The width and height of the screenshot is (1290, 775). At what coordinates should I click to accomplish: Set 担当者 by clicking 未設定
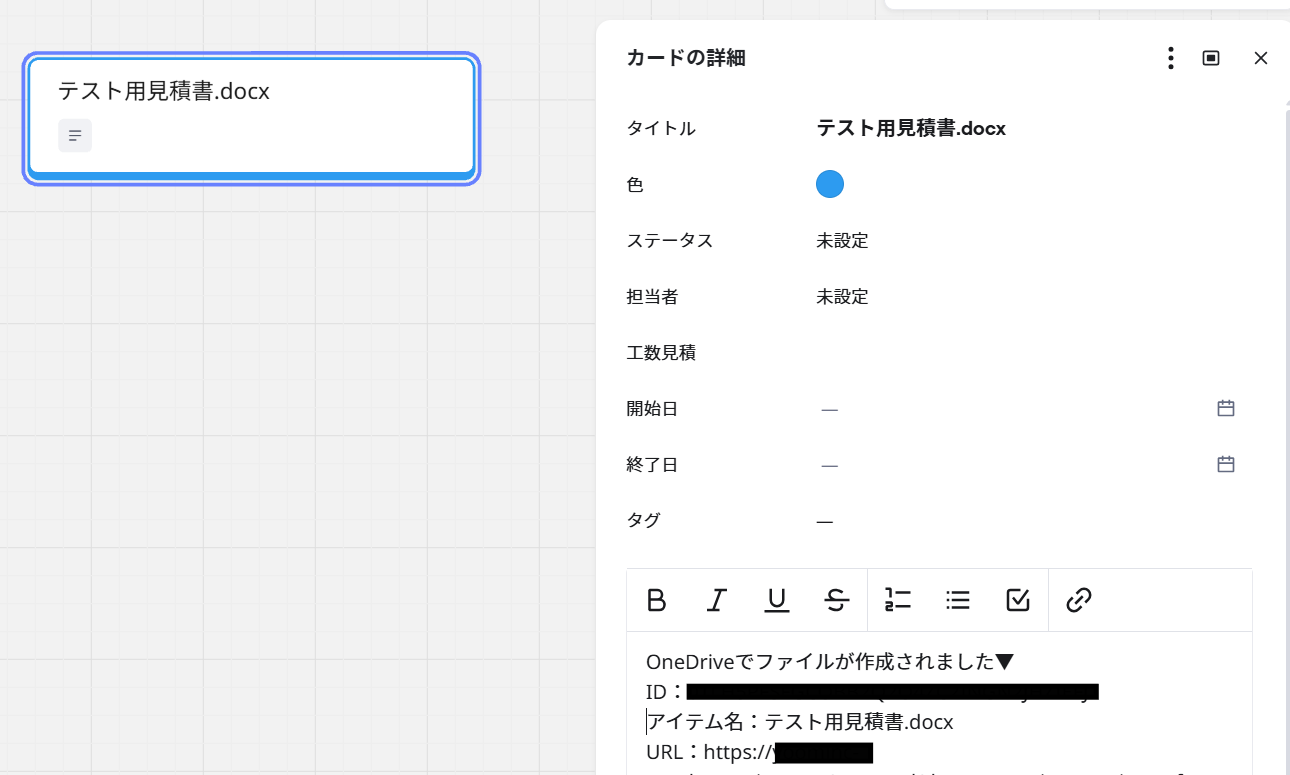tap(842, 297)
